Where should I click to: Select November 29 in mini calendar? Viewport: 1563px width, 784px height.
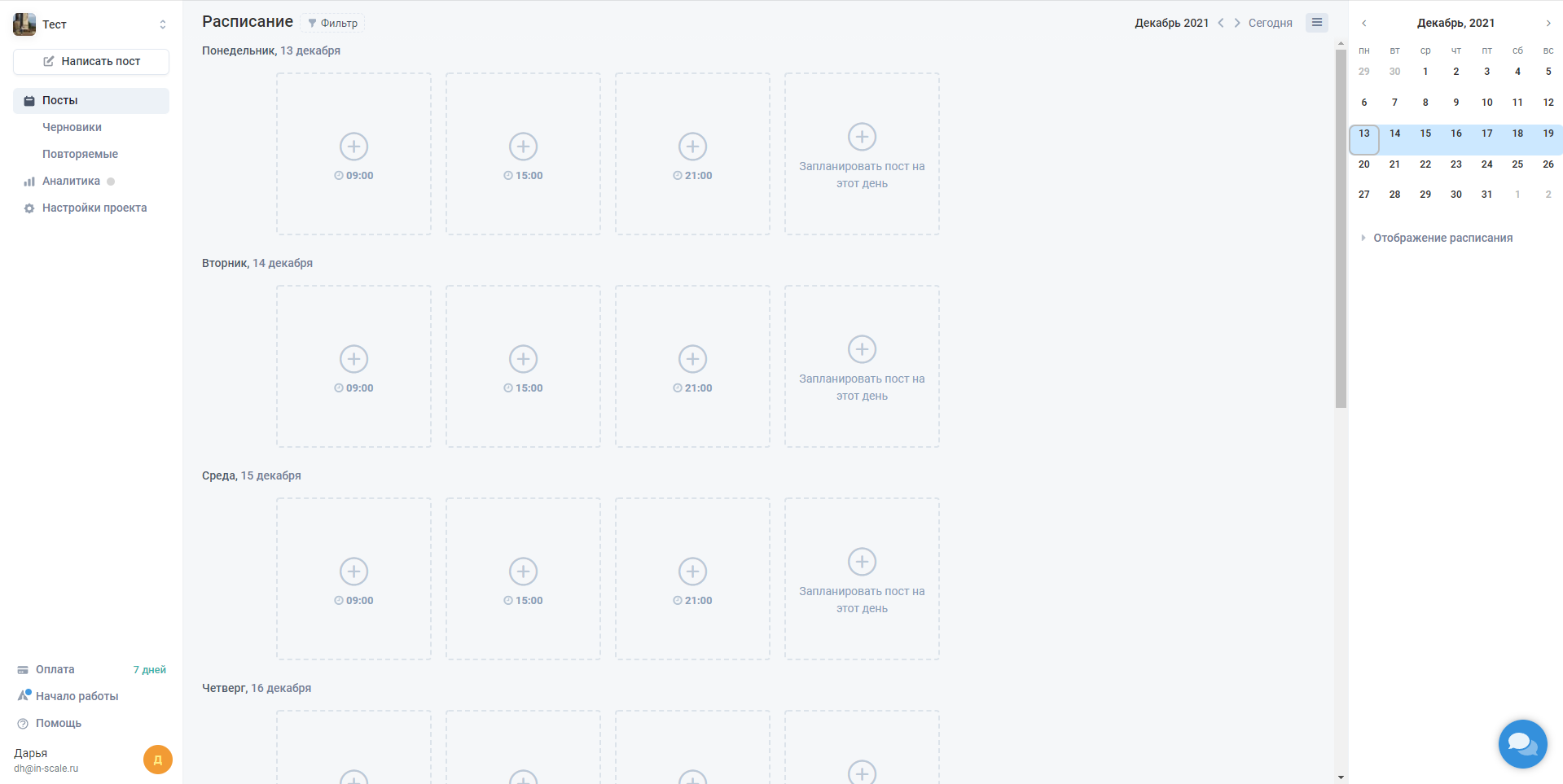(x=1364, y=72)
